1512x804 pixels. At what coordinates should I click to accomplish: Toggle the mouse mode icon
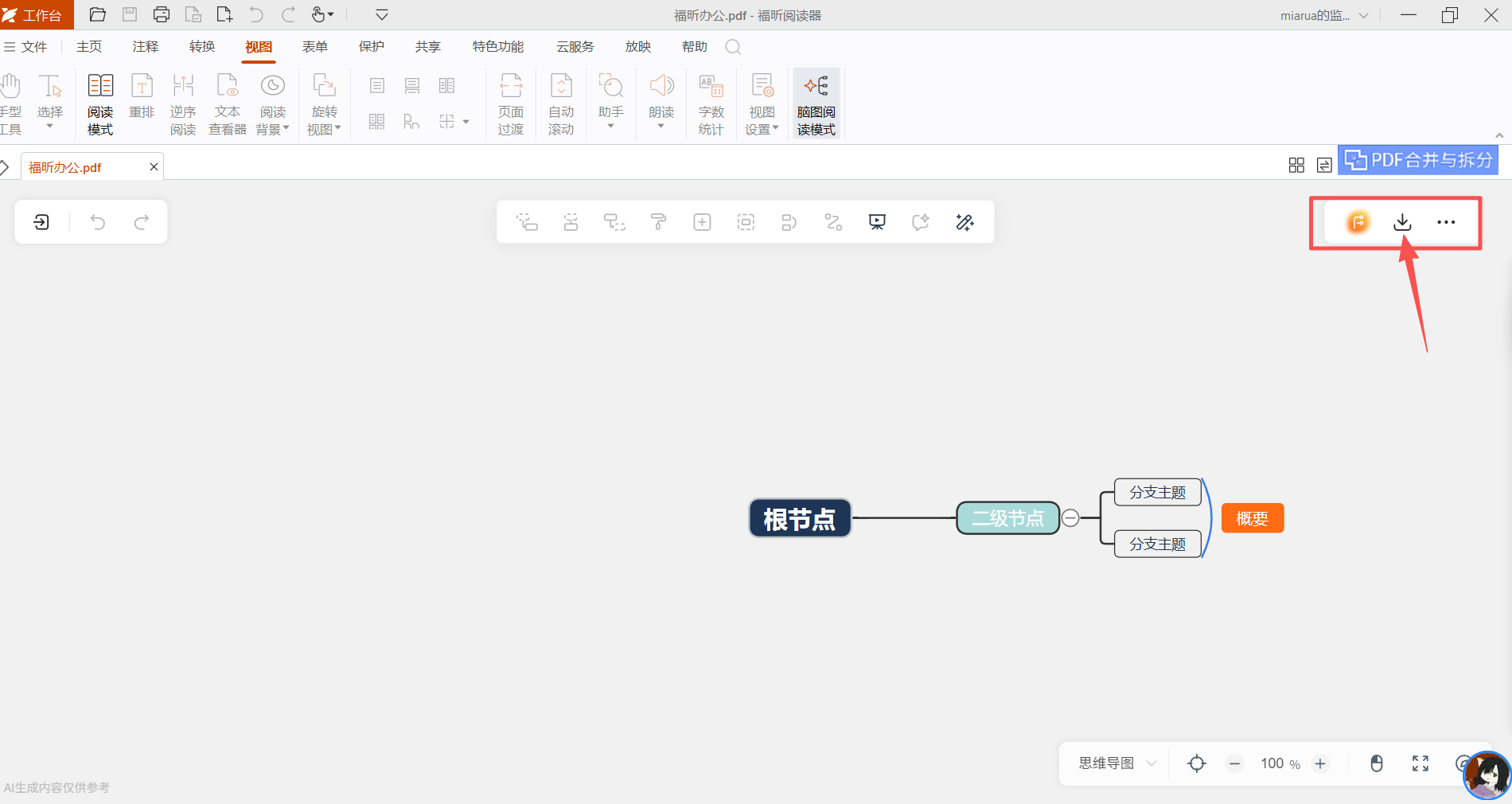(x=1377, y=764)
